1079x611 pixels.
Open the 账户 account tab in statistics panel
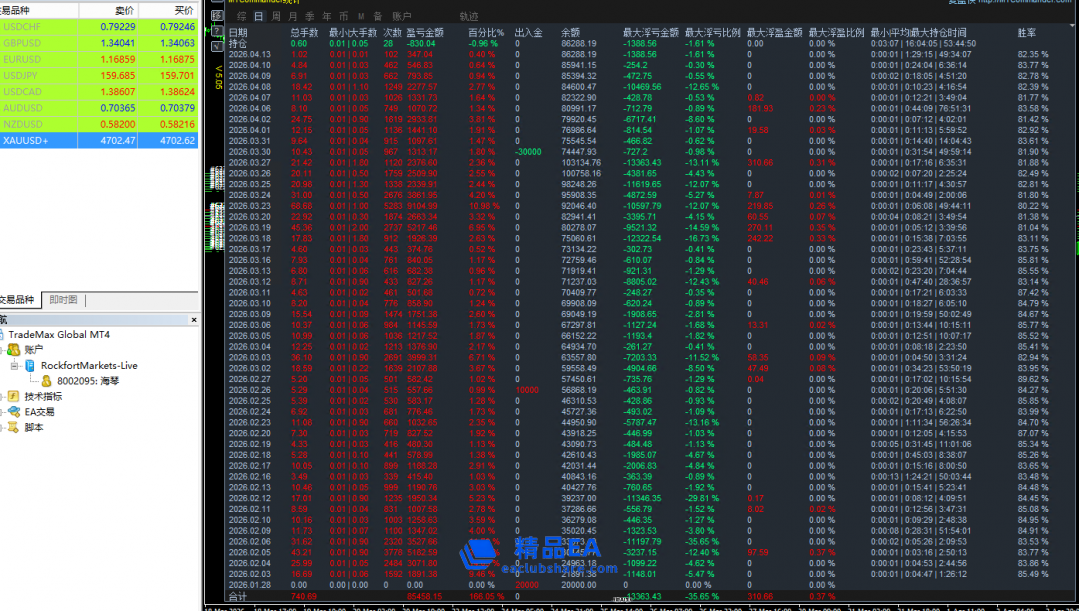point(401,17)
